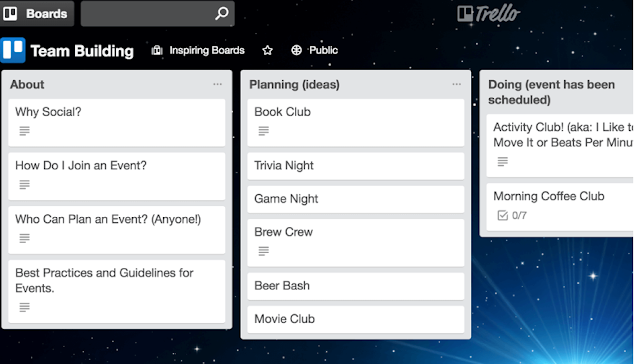Click description icon on Brew Crew card
The width and height of the screenshot is (639, 364).
pyautogui.click(x=264, y=251)
